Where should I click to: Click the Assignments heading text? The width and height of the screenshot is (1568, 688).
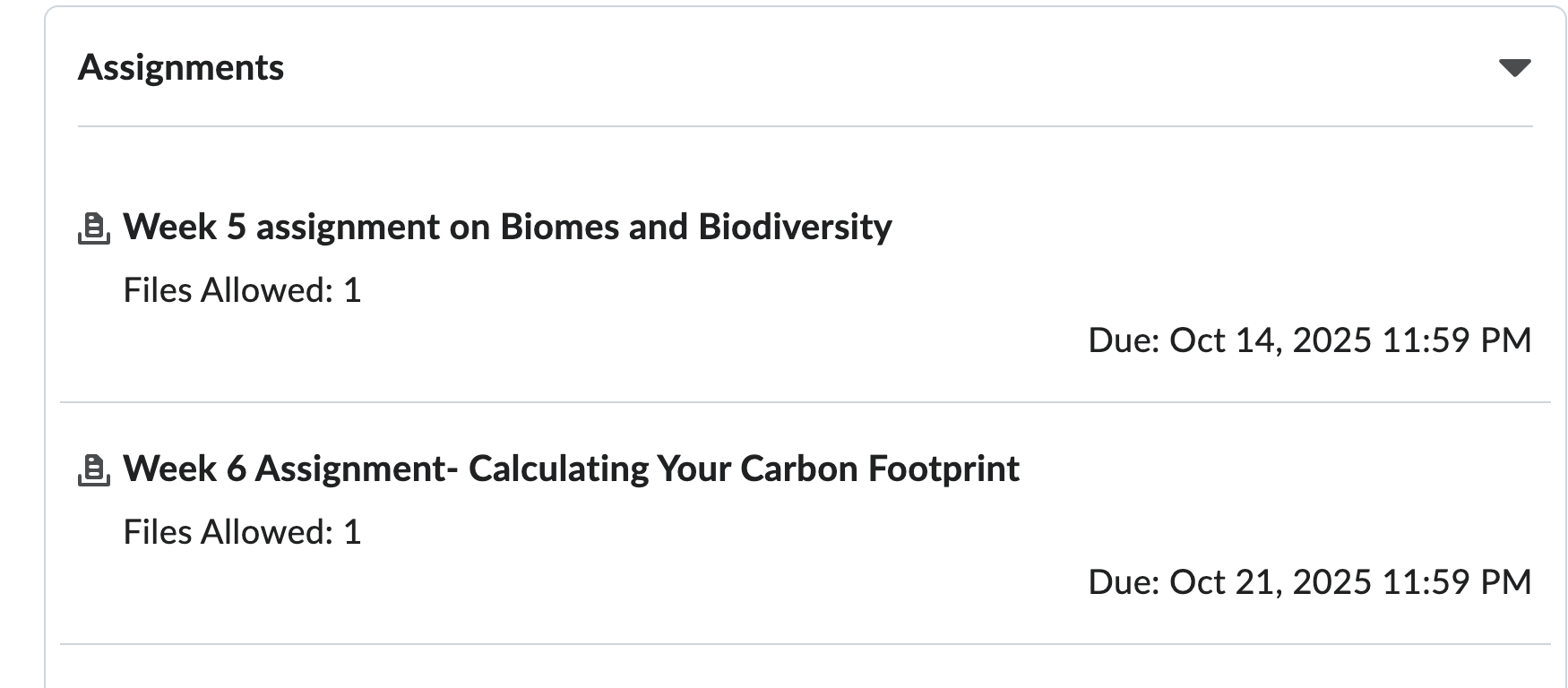[181, 68]
